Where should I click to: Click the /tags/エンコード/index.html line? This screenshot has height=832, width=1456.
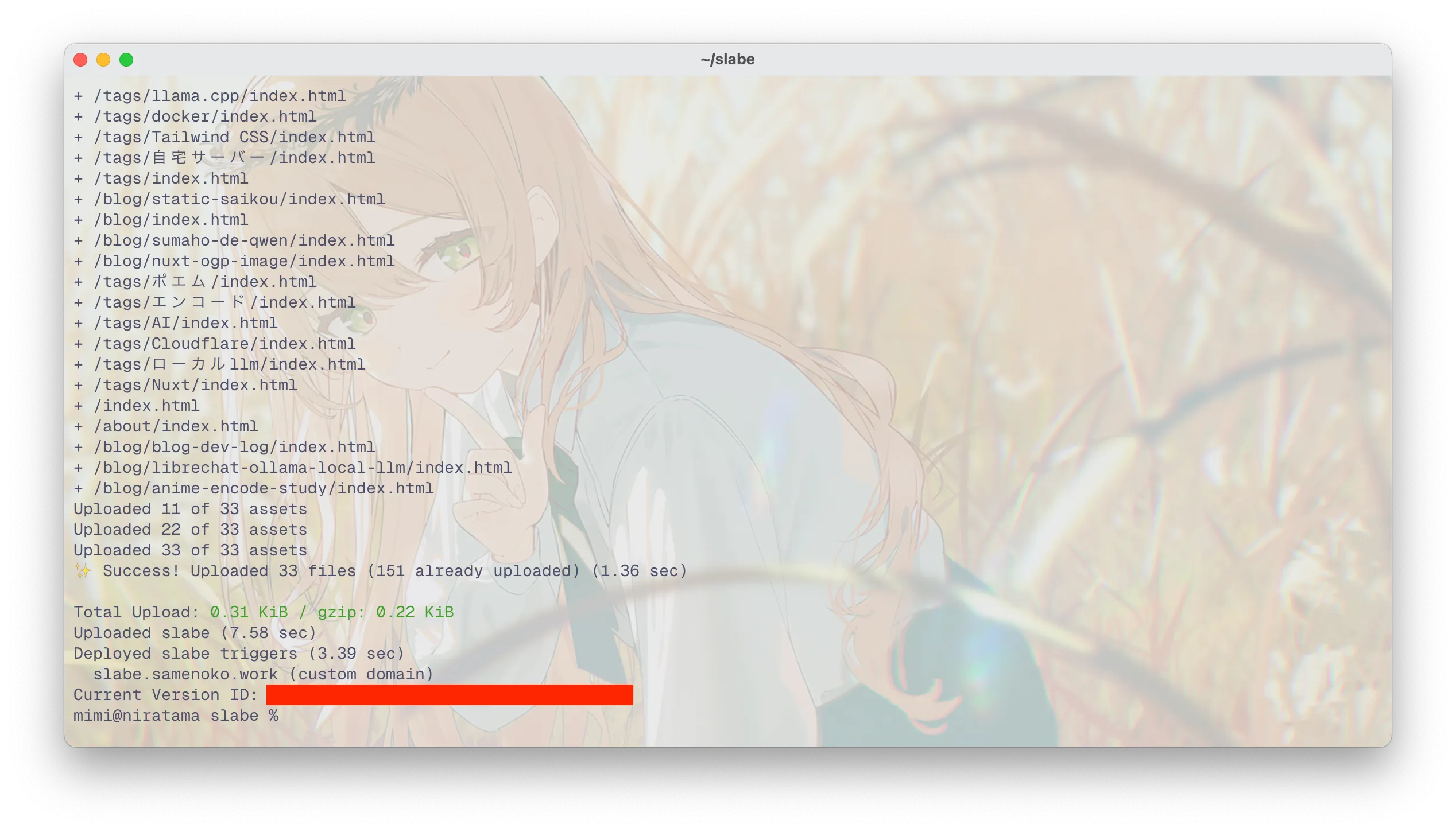tap(215, 302)
